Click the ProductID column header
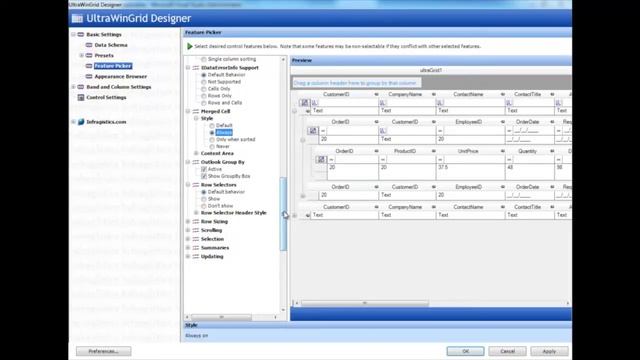 (407, 151)
